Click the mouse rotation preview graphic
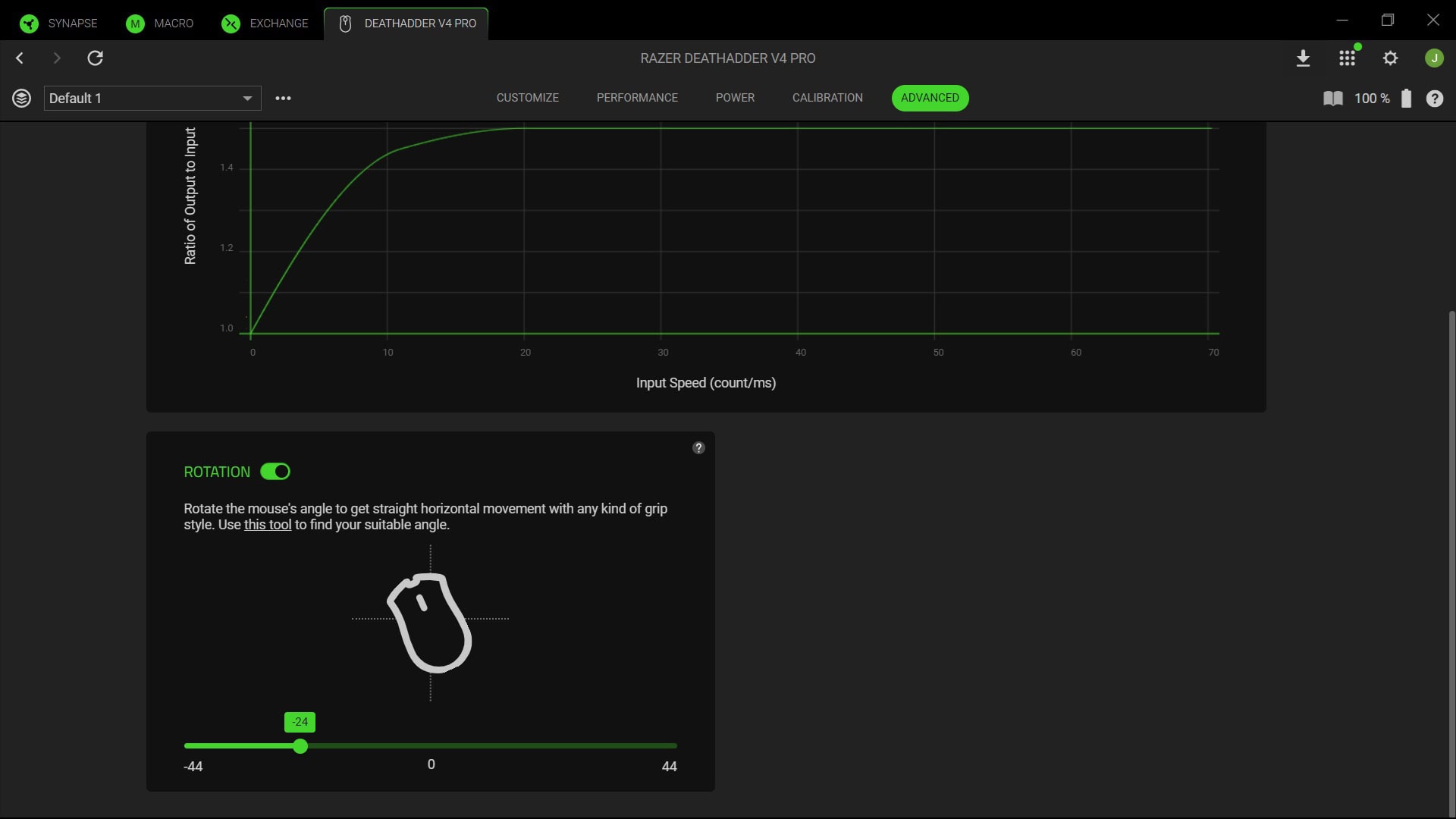The width and height of the screenshot is (1456, 819). pos(430,622)
